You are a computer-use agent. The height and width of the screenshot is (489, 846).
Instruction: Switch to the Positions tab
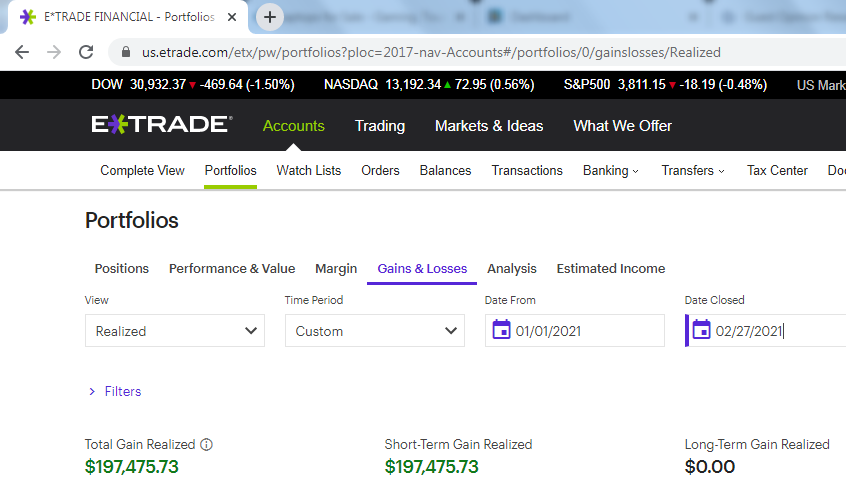click(x=122, y=269)
